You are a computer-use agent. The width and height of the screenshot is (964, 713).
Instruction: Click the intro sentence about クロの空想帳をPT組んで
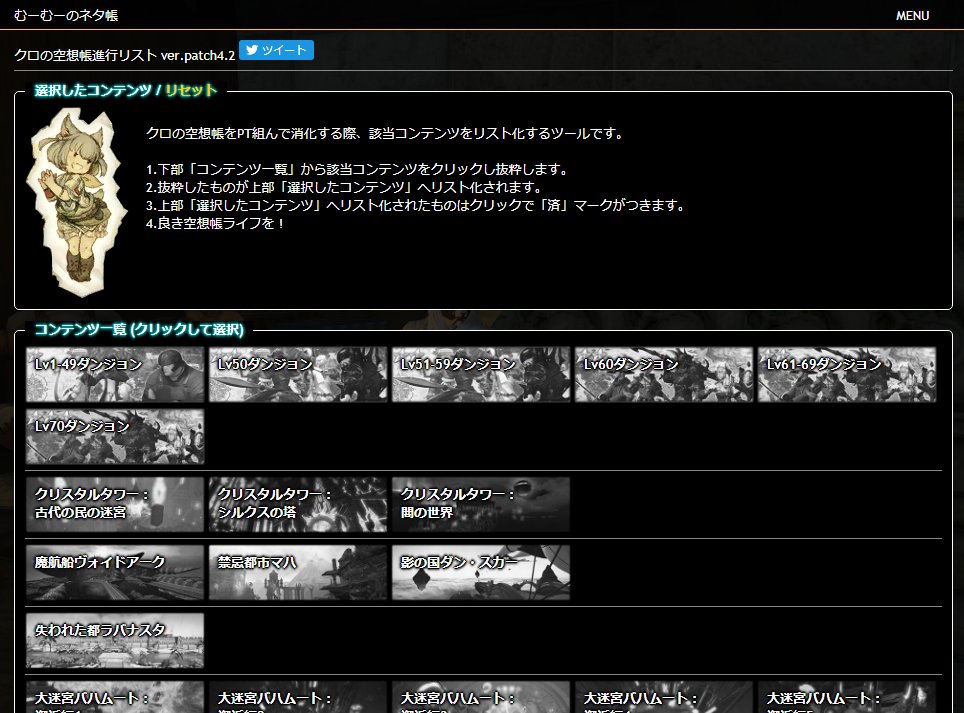tap(385, 133)
